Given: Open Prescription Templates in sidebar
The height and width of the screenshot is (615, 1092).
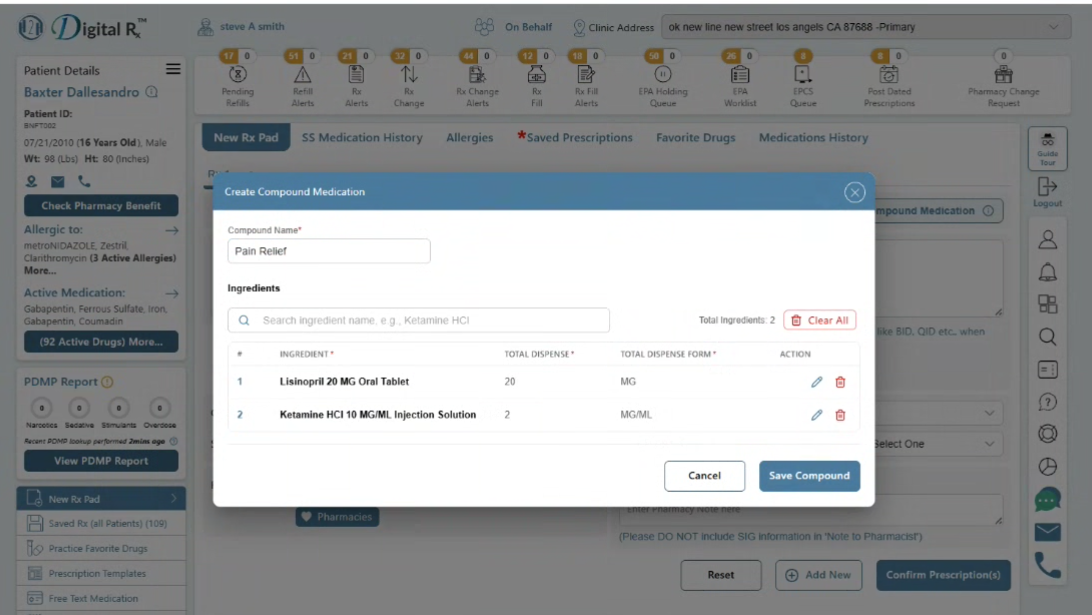Looking at the screenshot, I should (101, 573).
